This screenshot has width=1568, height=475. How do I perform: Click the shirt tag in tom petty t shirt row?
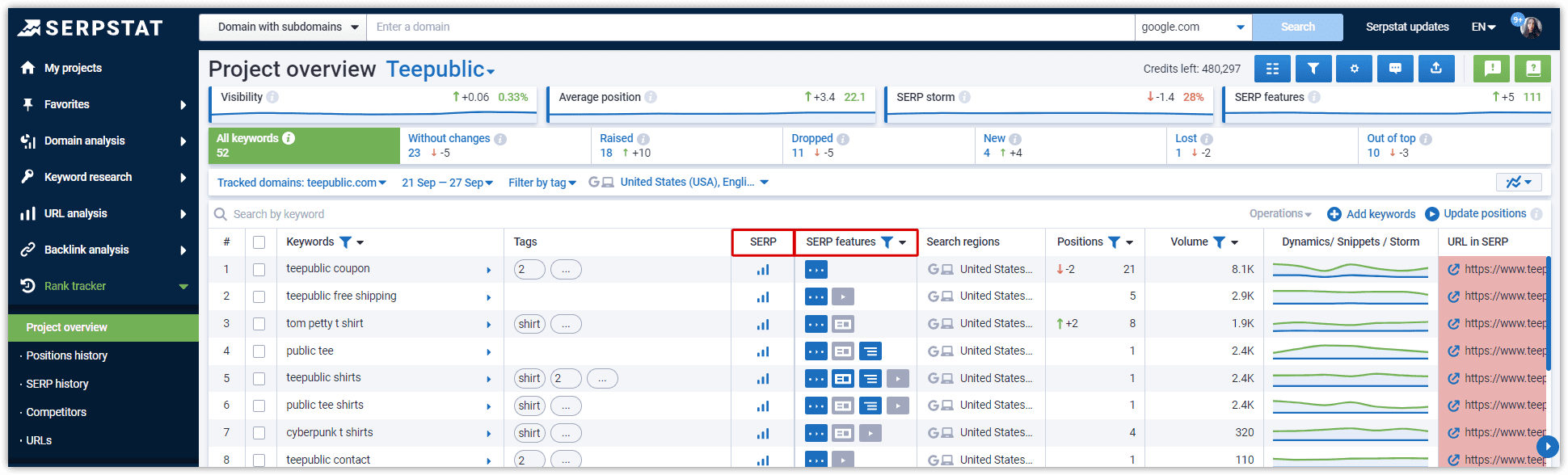coord(529,324)
